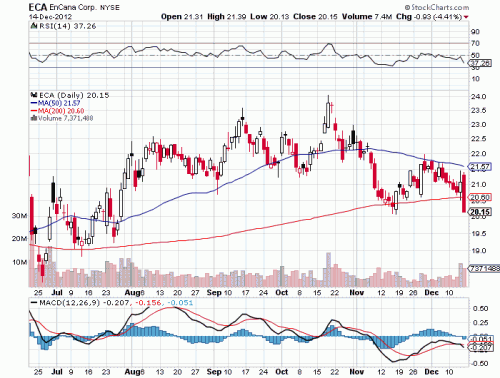500x378 pixels.
Task: Click the Close 20.15 header value
Action: pyautogui.click(x=315, y=17)
